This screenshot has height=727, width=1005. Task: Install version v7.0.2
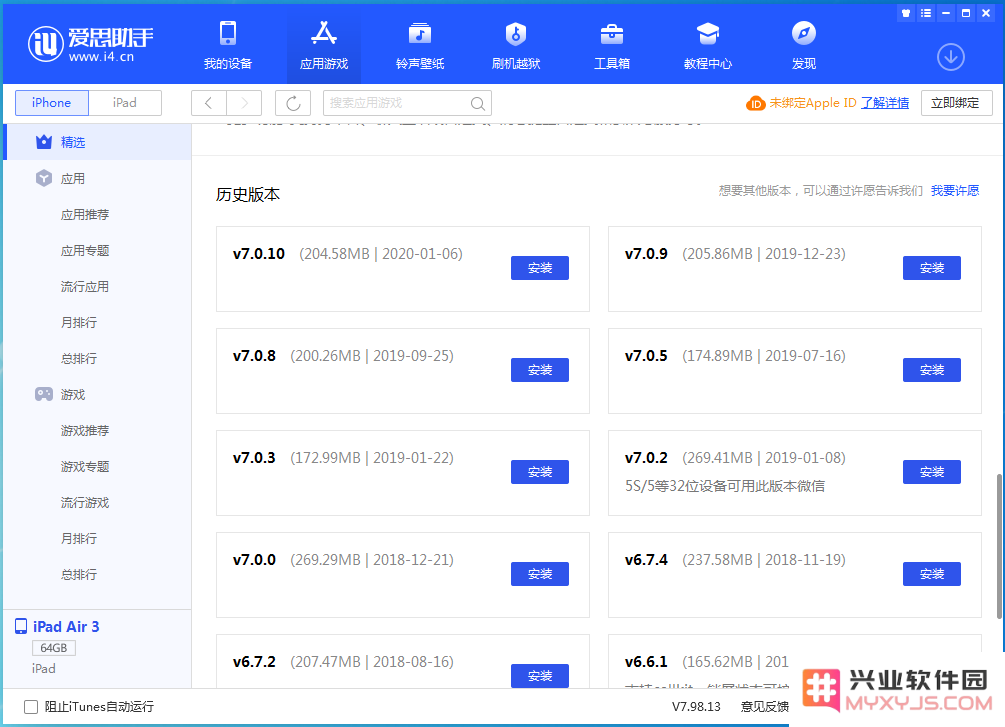(931, 472)
